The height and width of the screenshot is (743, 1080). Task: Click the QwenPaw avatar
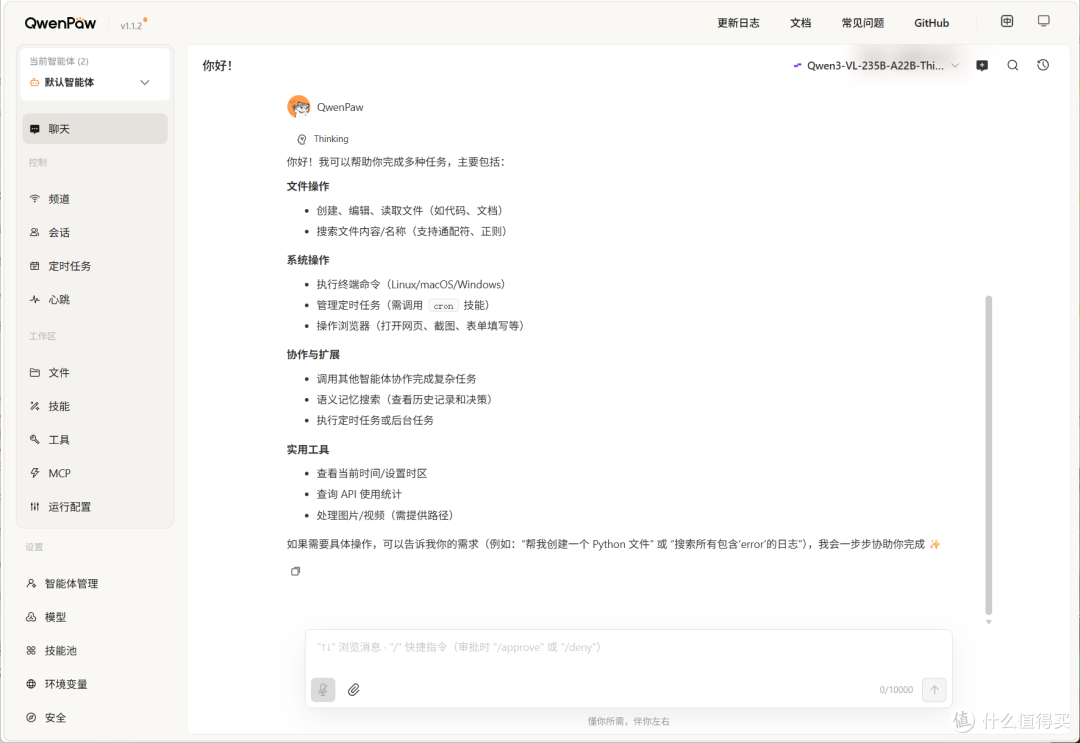point(299,107)
